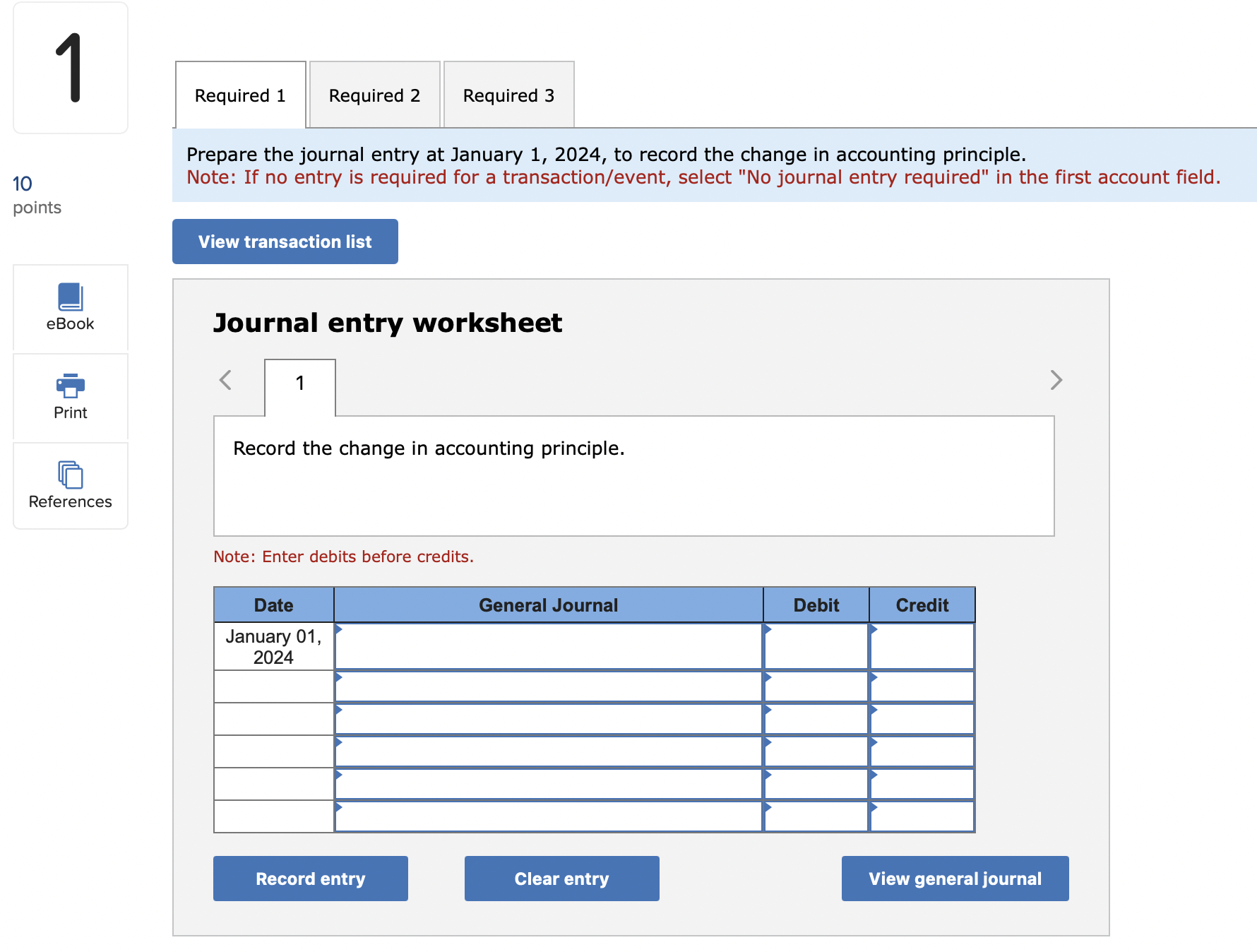Click Debit field in second journal row
Screen dimensions: 1257x952
click(816, 686)
